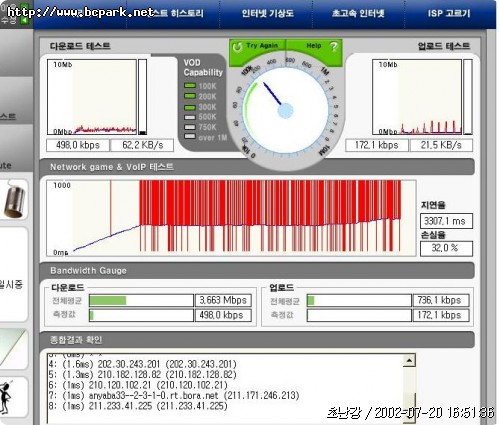The width and height of the screenshot is (500, 425).
Task: Click the traceroute hop 4 line 202.30.243.201
Action: tap(143, 364)
